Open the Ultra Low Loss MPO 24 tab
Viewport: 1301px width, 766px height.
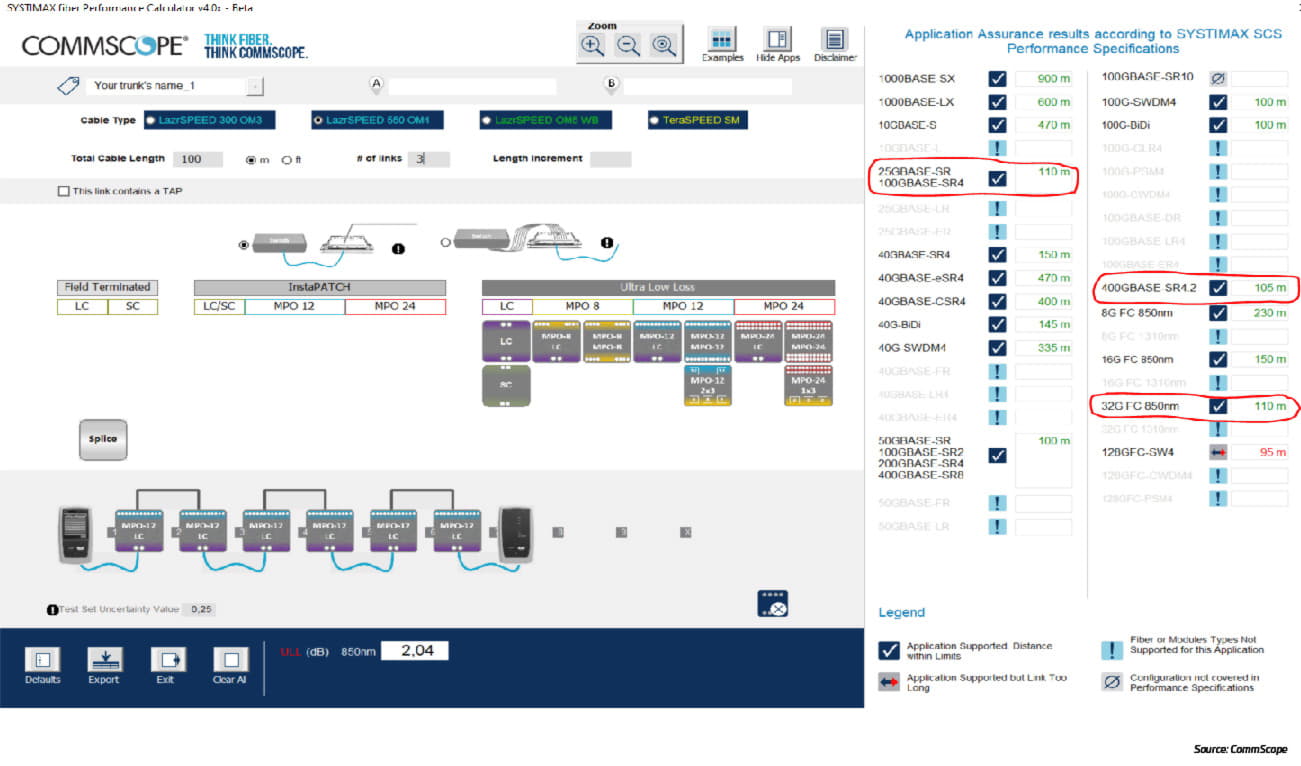point(784,306)
